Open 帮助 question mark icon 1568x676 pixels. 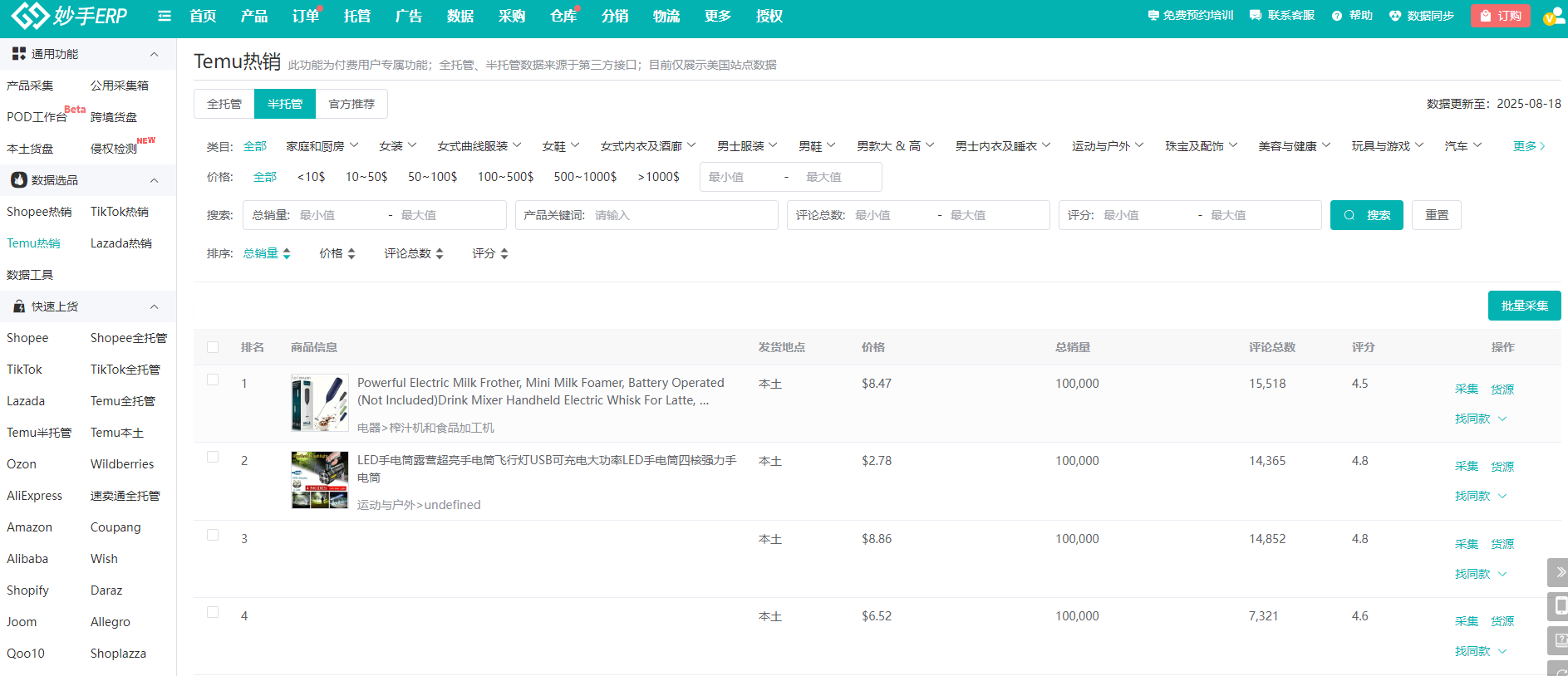(x=1336, y=16)
